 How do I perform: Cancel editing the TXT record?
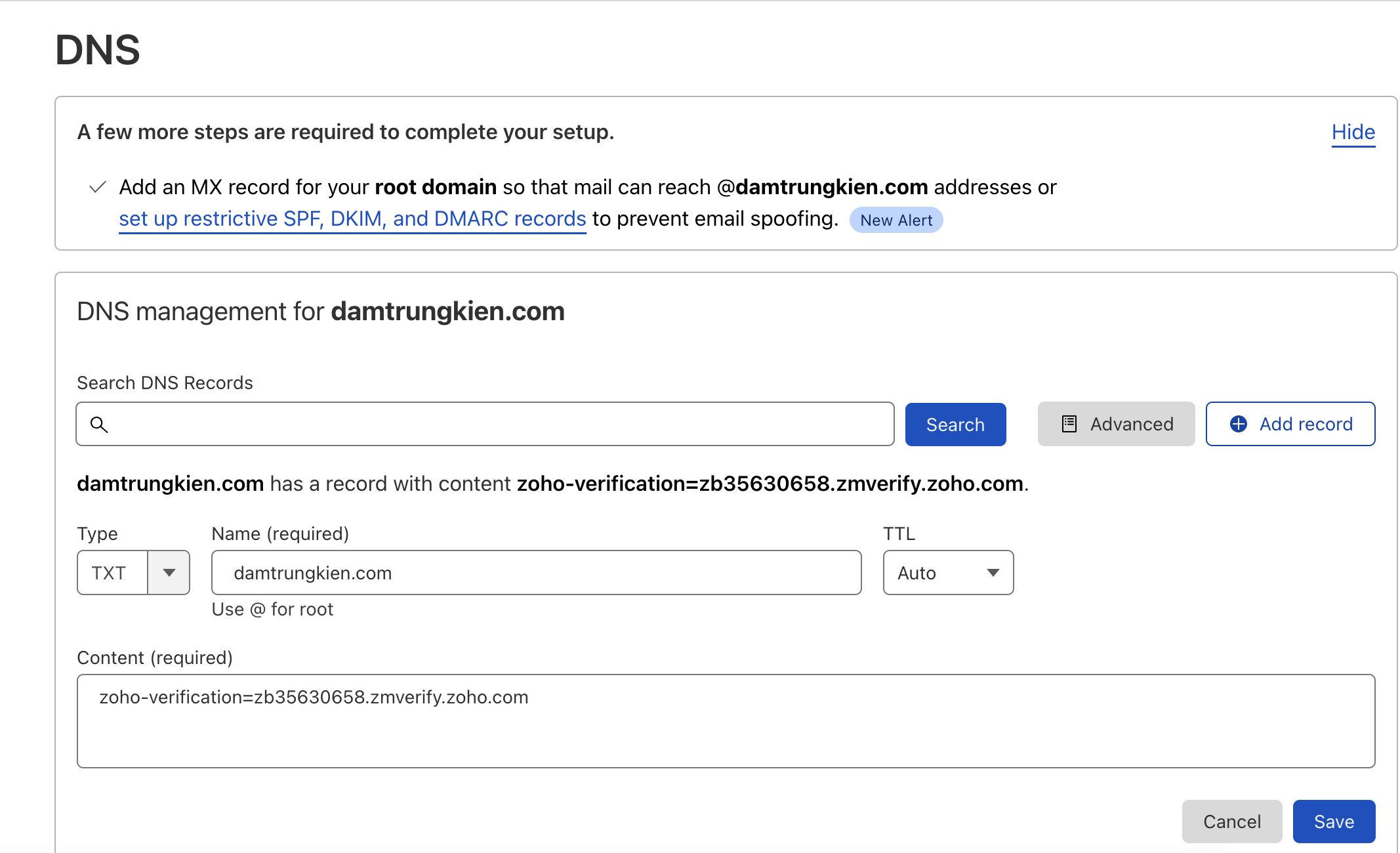(1231, 822)
